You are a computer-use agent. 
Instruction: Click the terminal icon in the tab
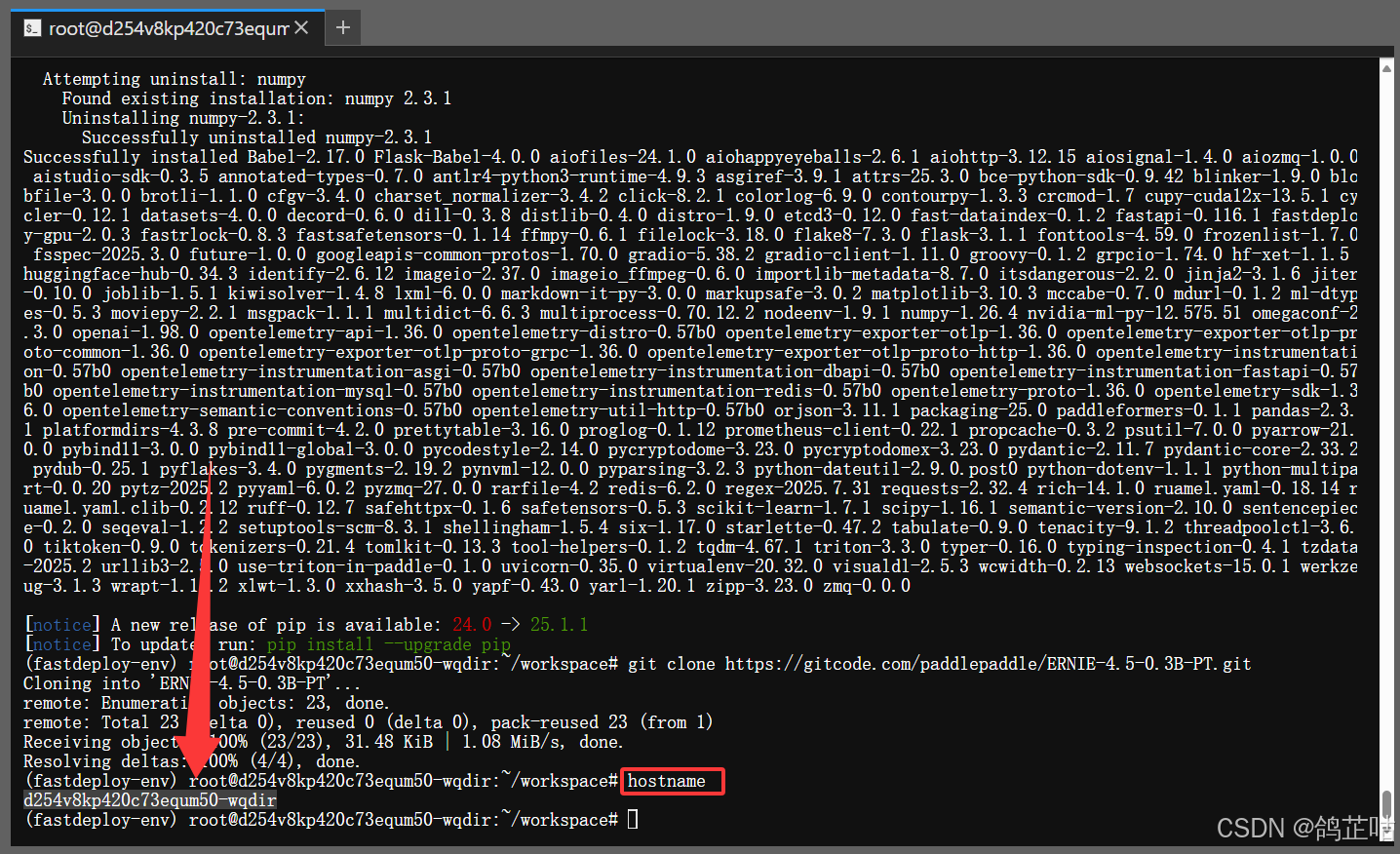click(x=33, y=28)
